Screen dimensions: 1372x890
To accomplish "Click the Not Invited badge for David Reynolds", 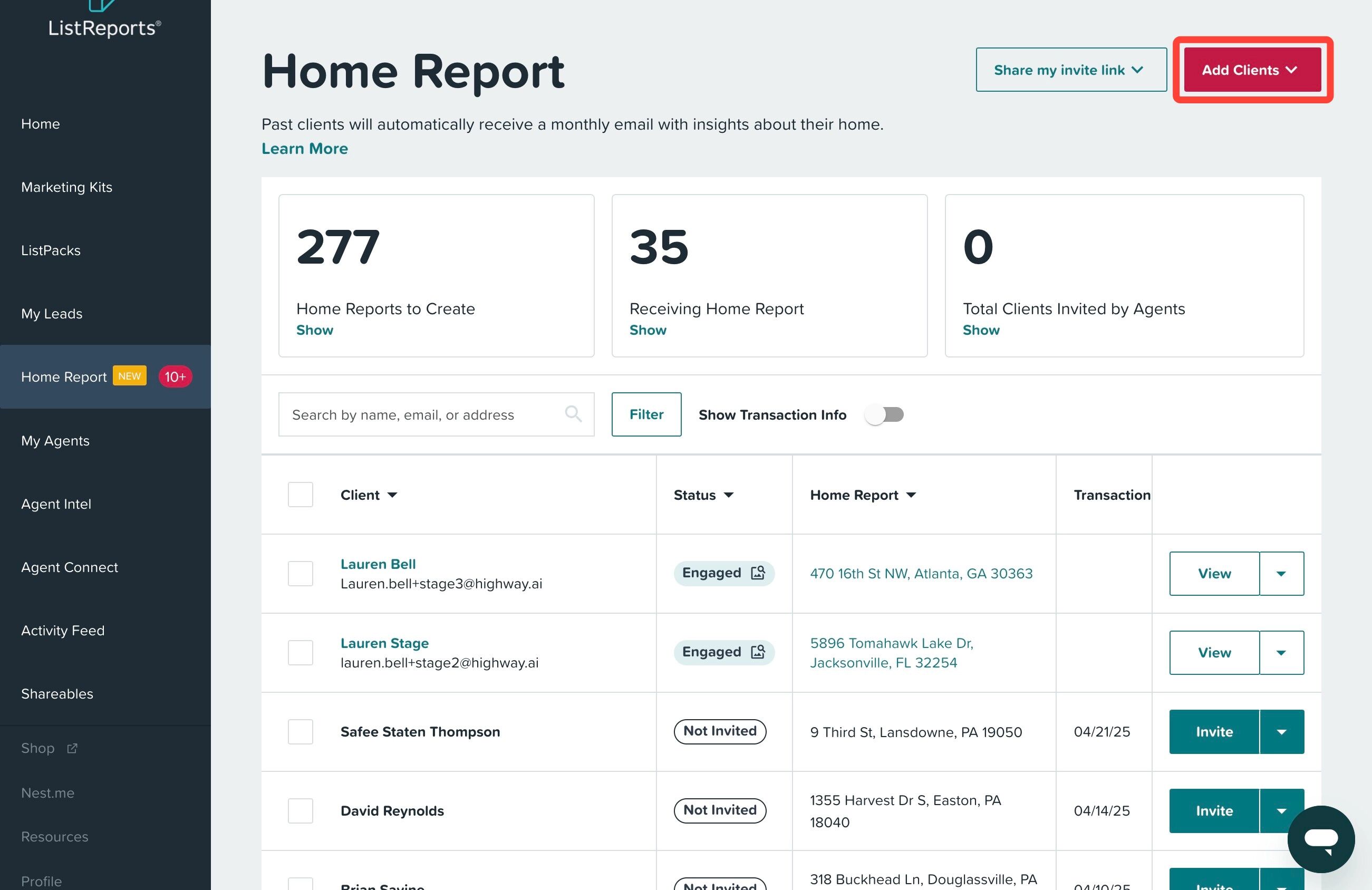I will pos(720,810).
